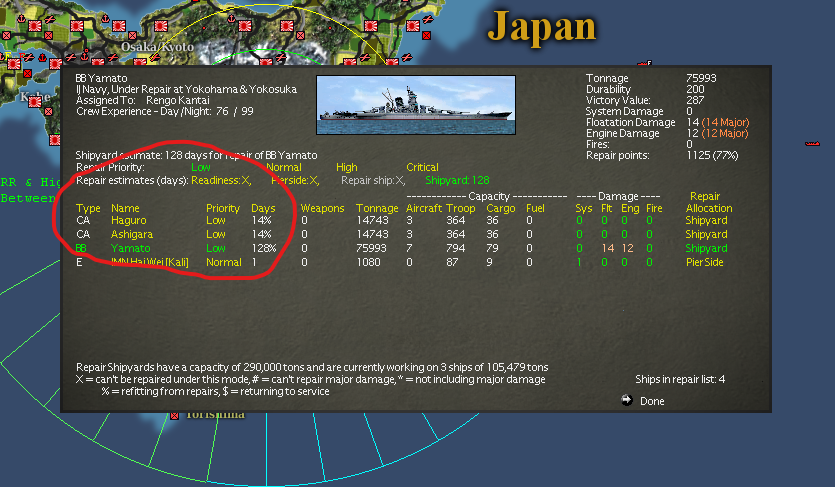Sort repair list by Type column
The width and height of the screenshot is (835, 487).
(x=88, y=209)
